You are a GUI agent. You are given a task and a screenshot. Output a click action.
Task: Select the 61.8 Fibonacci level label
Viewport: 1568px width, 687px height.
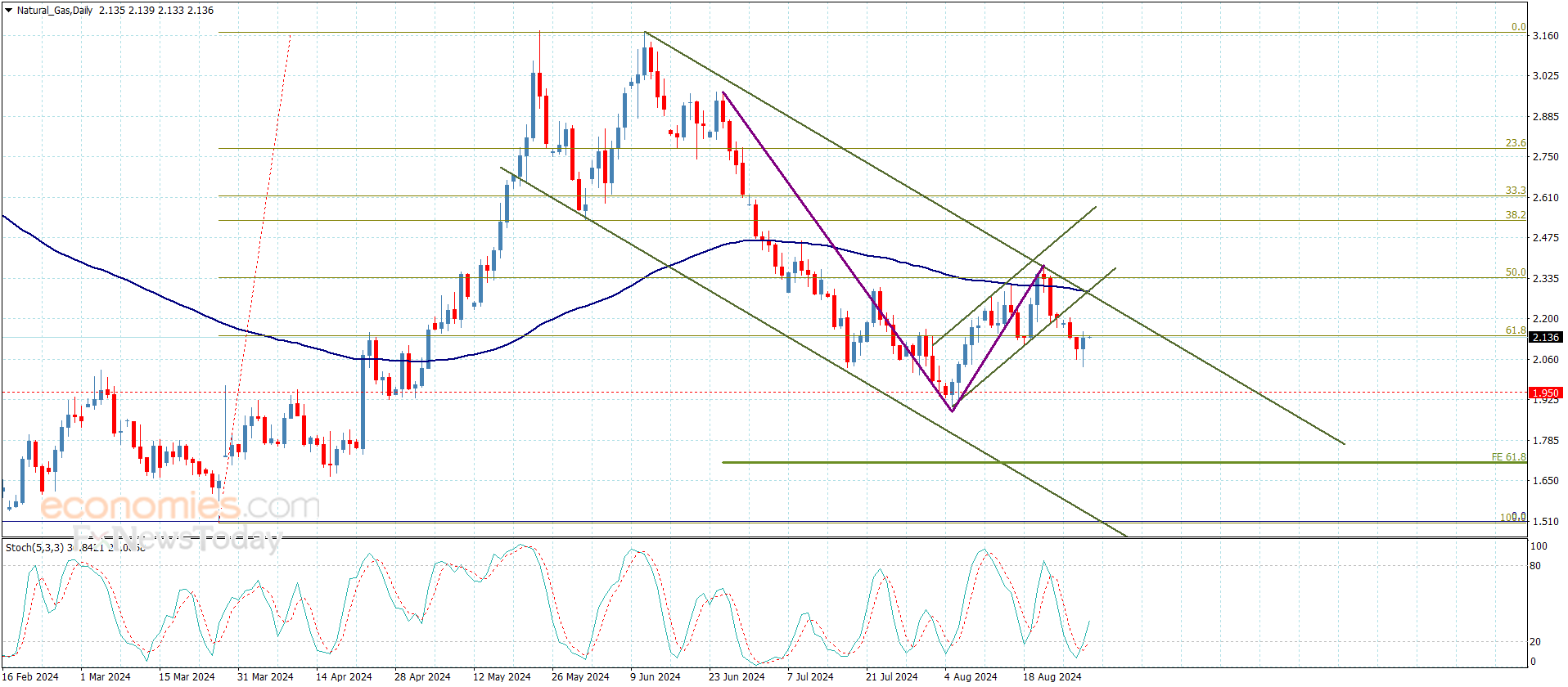1516,330
